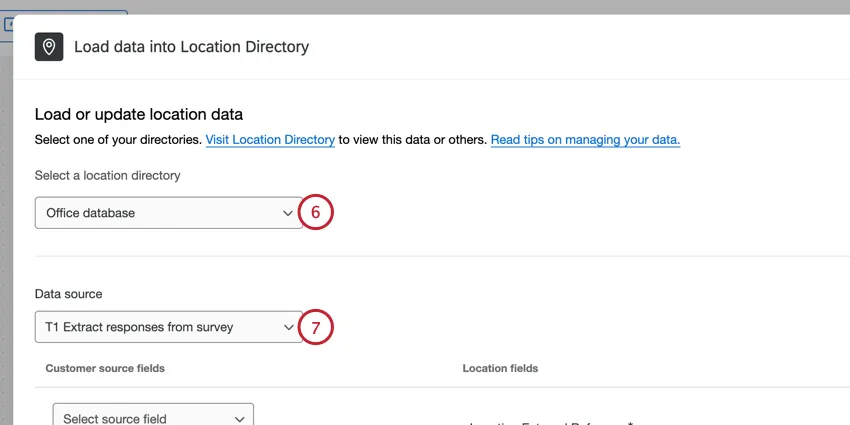This screenshot has height=425, width=850.
Task: Click the Data source label
Action: (x=68, y=294)
